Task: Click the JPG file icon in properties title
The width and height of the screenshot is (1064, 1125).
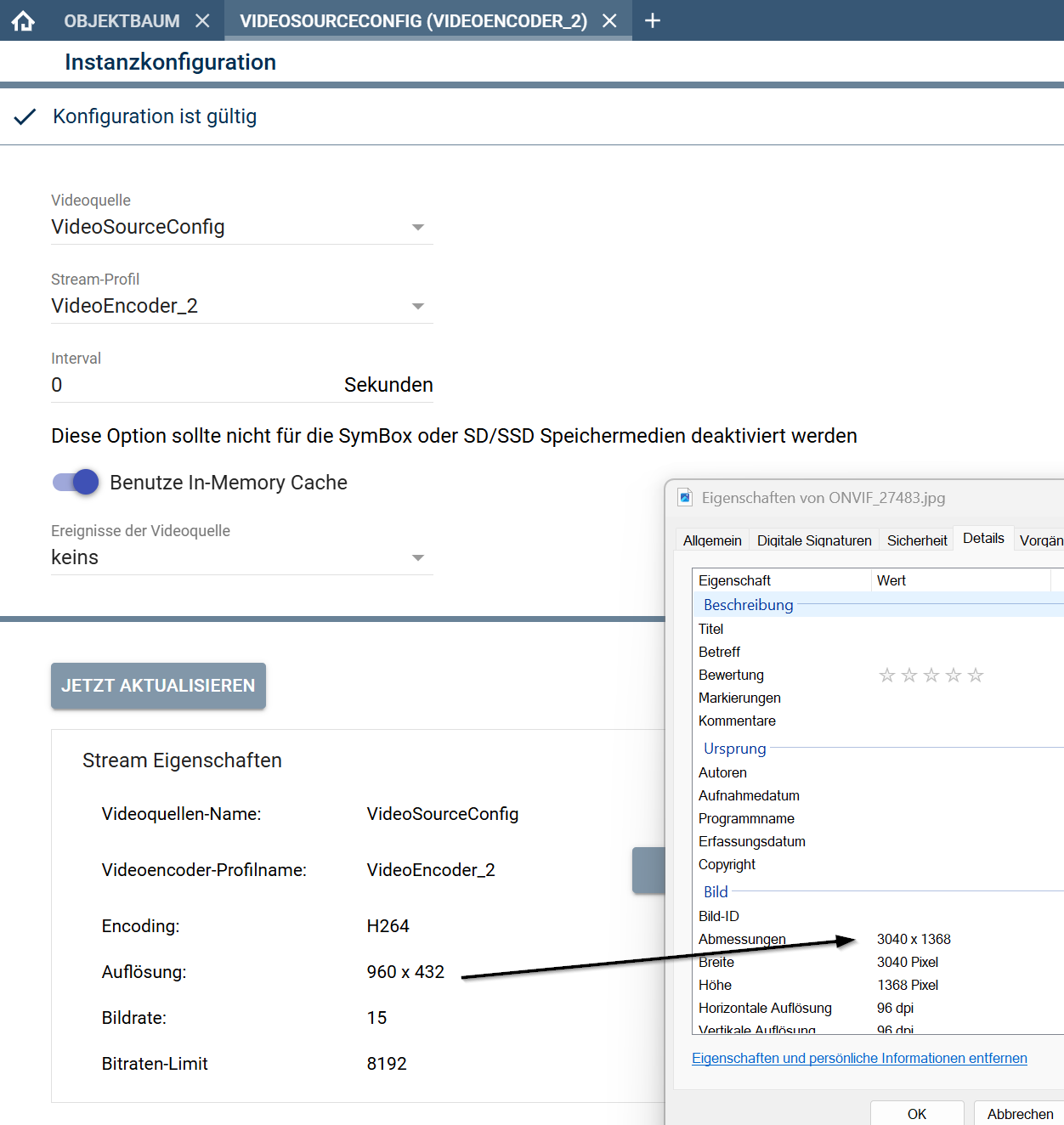Action: coord(685,497)
